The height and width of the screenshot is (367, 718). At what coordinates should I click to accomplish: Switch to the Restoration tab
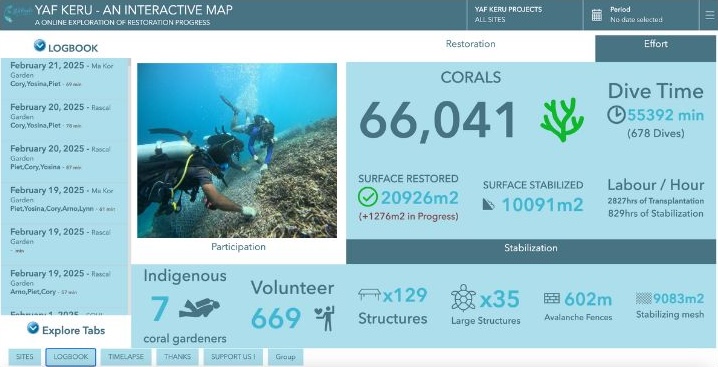470,44
